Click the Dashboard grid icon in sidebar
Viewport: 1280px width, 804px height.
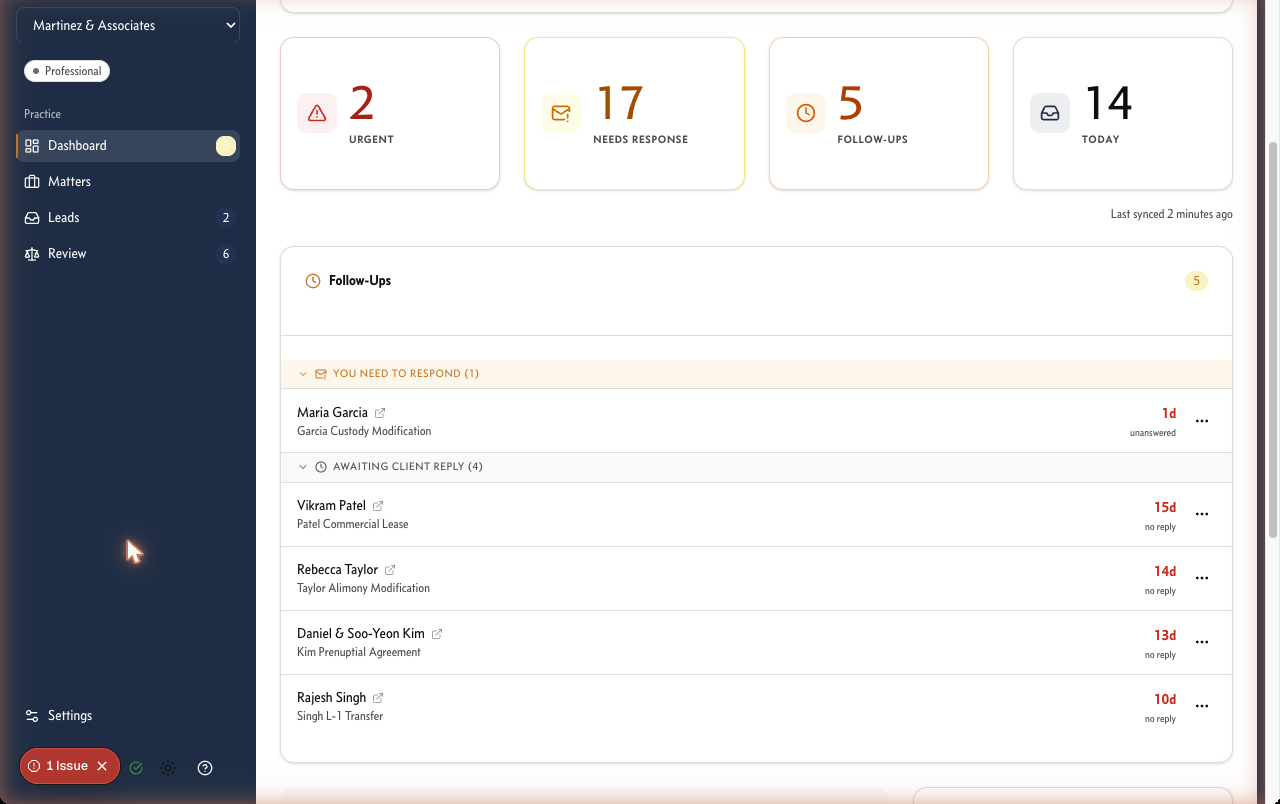32,146
